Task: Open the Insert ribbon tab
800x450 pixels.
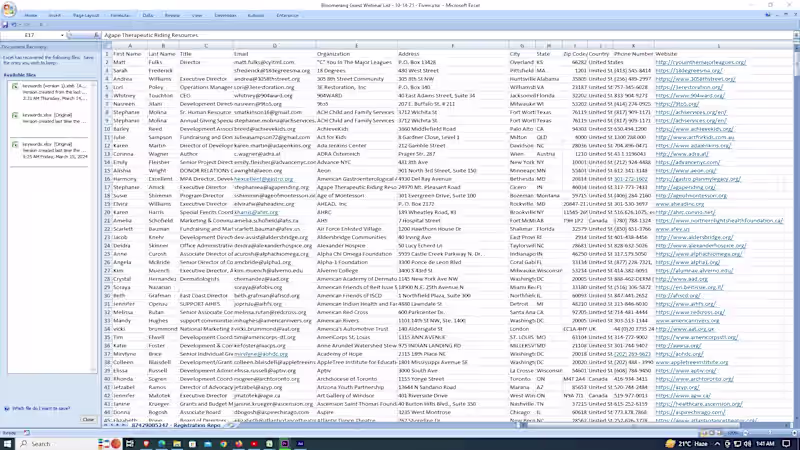Action: tap(55, 15)
